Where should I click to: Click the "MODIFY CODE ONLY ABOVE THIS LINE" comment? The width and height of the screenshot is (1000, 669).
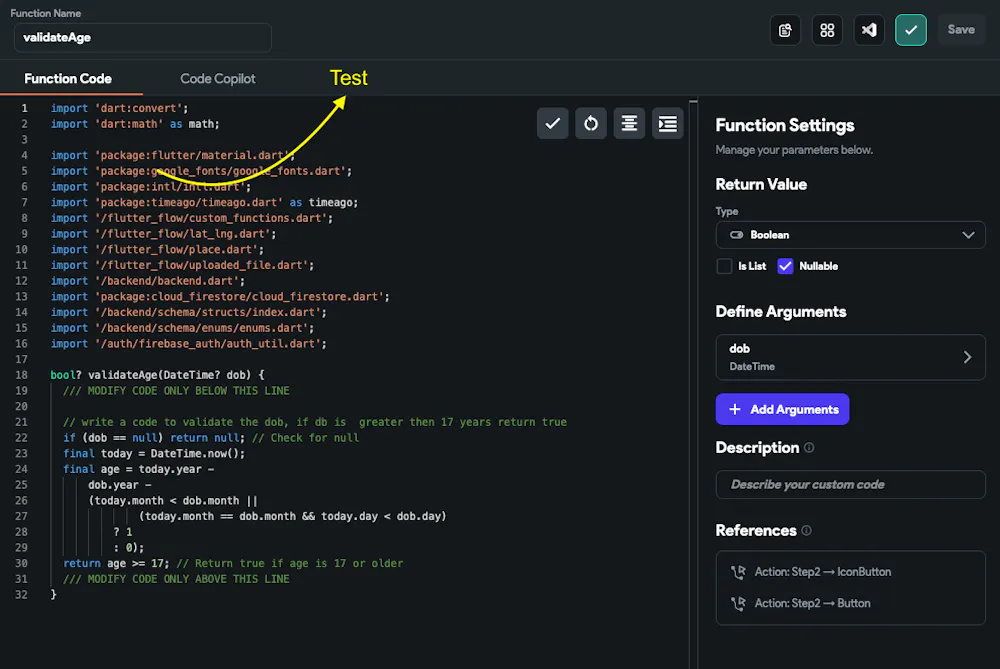(176, 579)
